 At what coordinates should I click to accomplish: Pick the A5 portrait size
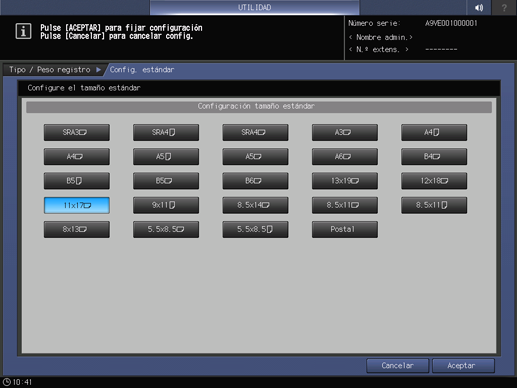coord(166,157)
